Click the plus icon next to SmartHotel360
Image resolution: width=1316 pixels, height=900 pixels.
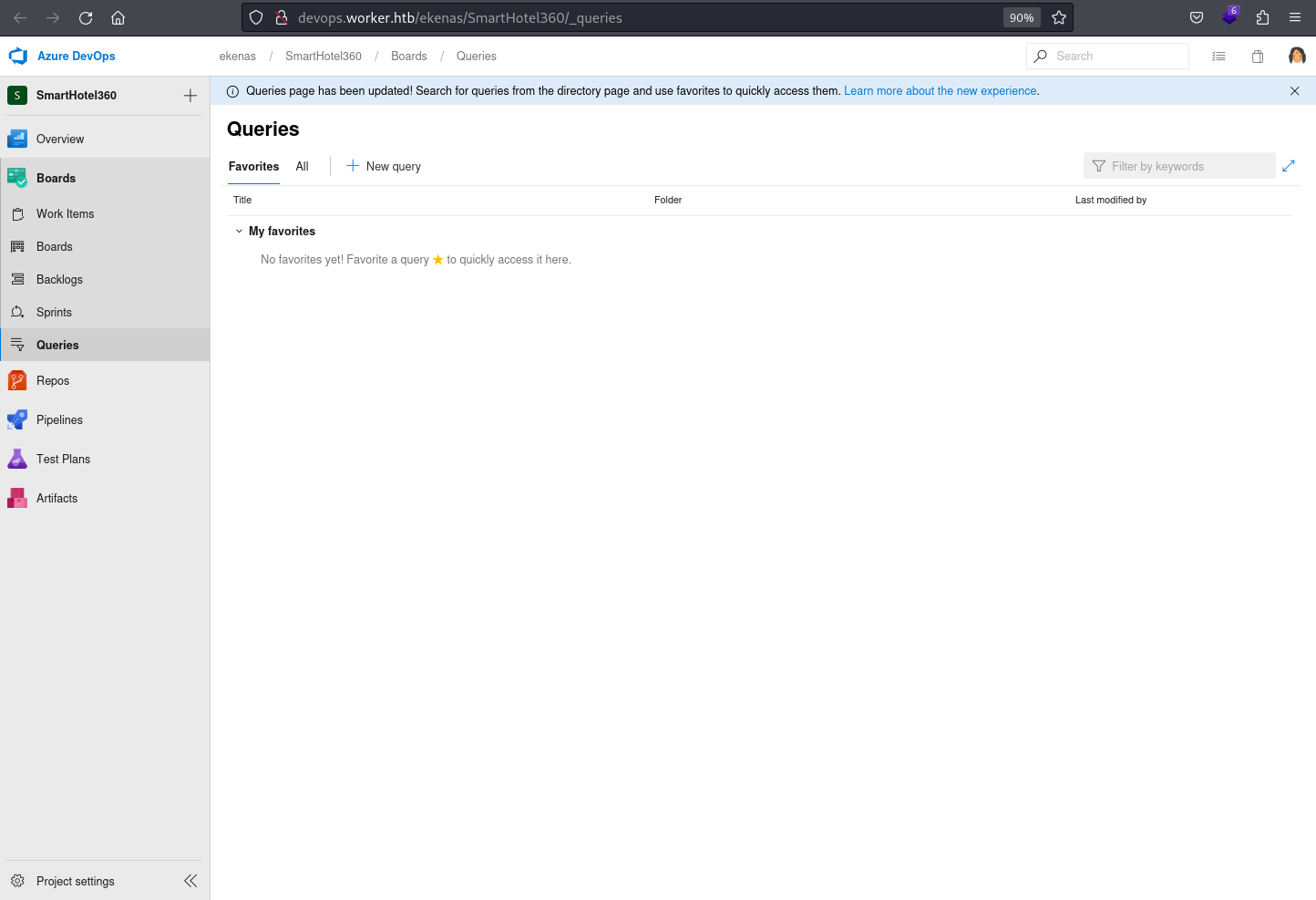pyautogui.click(x=190, y=95)
